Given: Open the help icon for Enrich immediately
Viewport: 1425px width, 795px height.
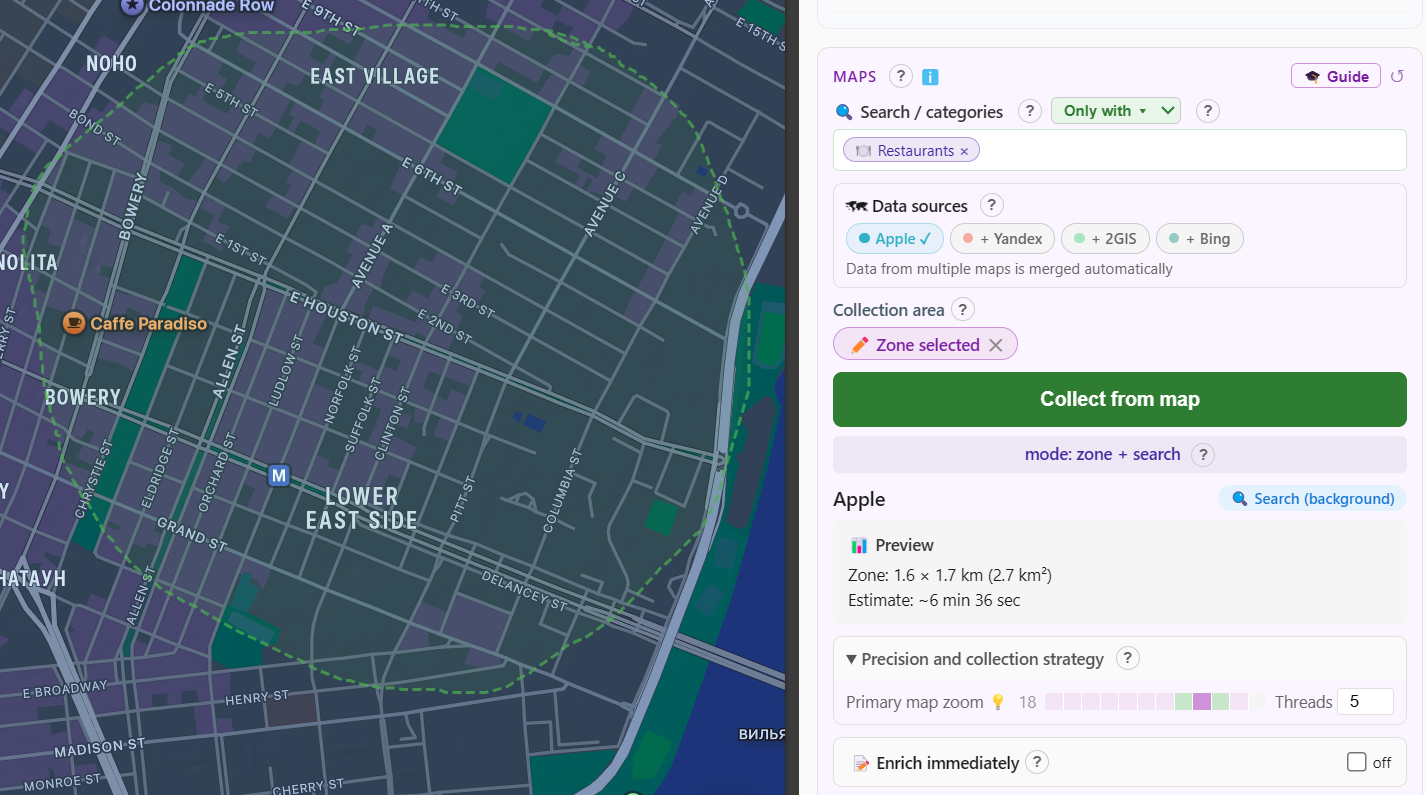Looking at the screenshot, I should pos(1037,762).
